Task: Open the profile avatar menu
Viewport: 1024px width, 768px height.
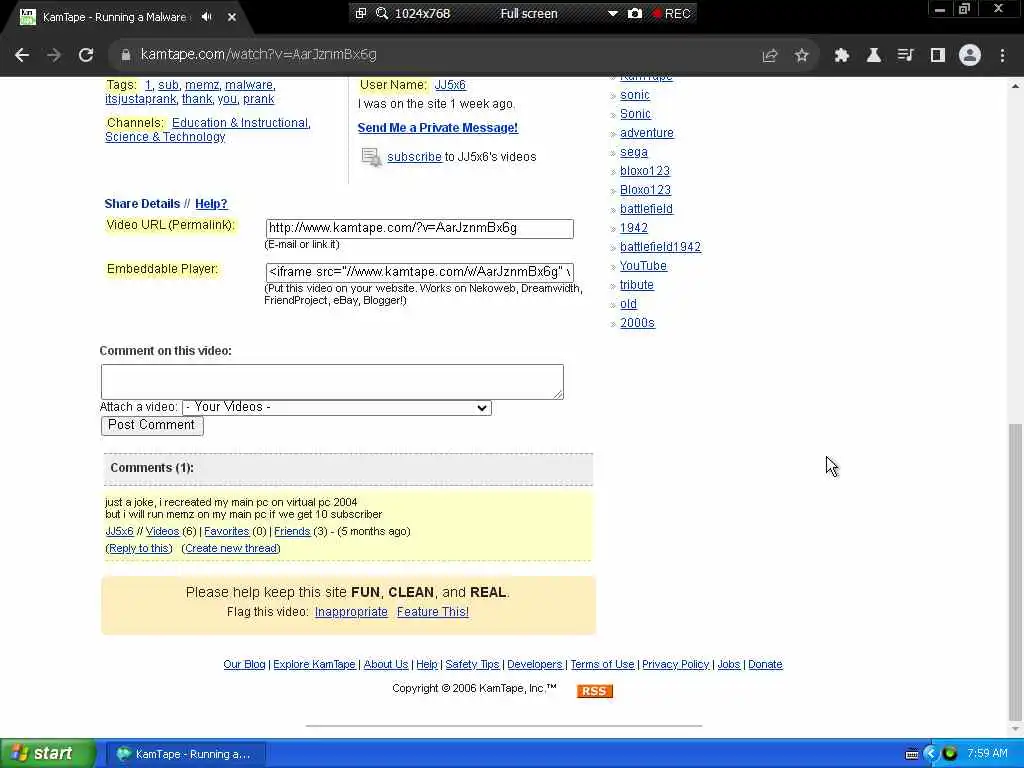Action: 970,56
